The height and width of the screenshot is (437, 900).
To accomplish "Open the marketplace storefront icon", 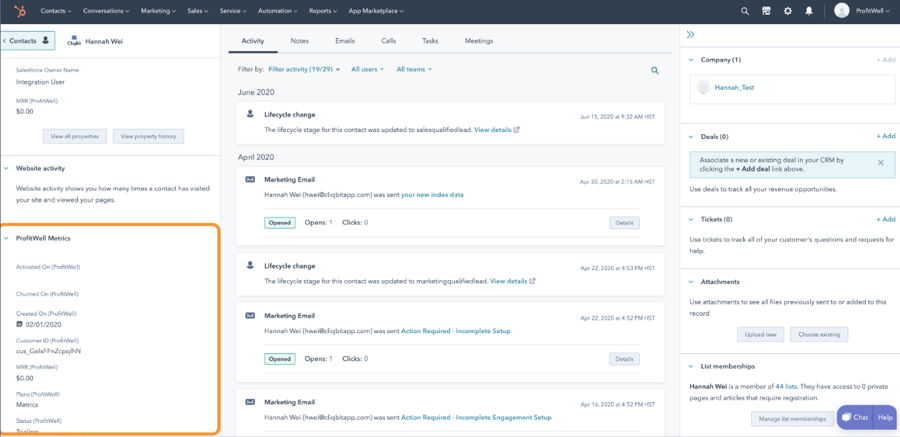I will (766, 11).
